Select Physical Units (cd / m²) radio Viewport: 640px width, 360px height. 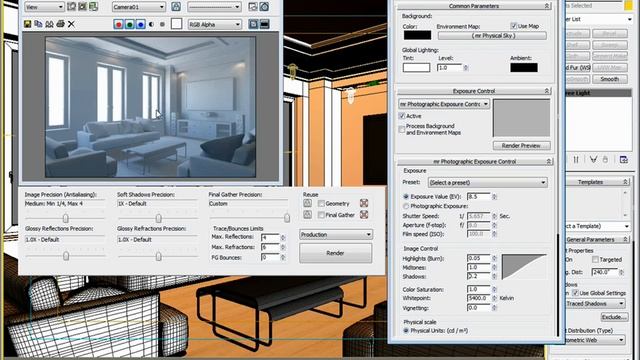(406, 331)
